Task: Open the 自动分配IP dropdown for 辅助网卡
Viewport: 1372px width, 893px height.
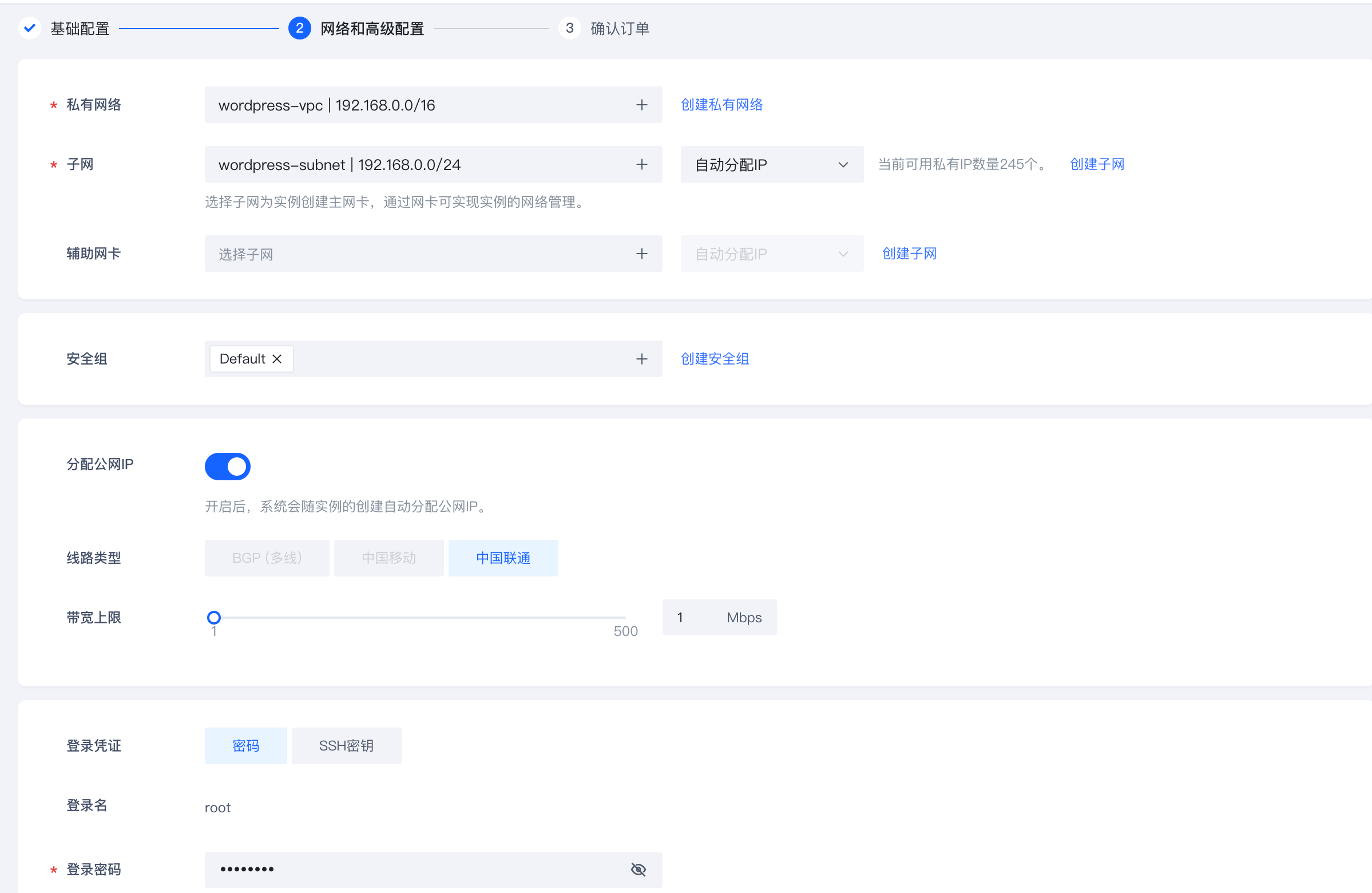Action: coord(771,254)
